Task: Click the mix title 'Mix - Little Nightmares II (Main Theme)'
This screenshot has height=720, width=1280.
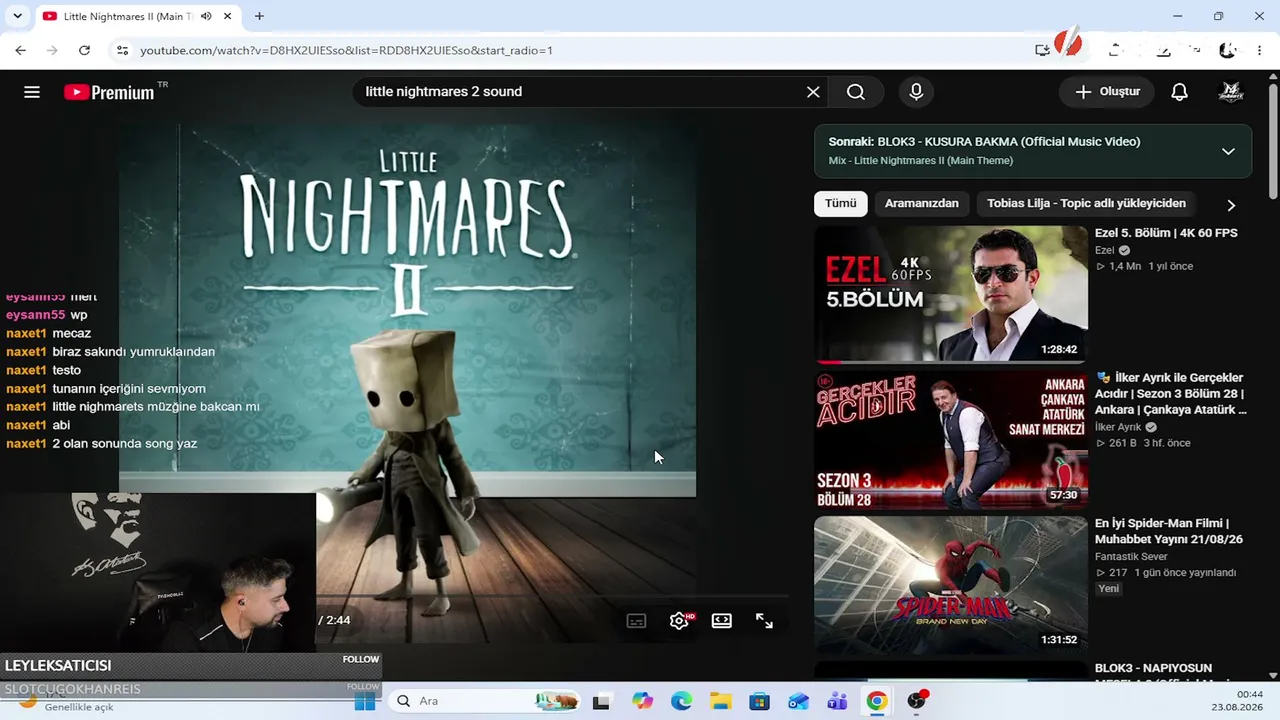Action: tap(920, 161)
